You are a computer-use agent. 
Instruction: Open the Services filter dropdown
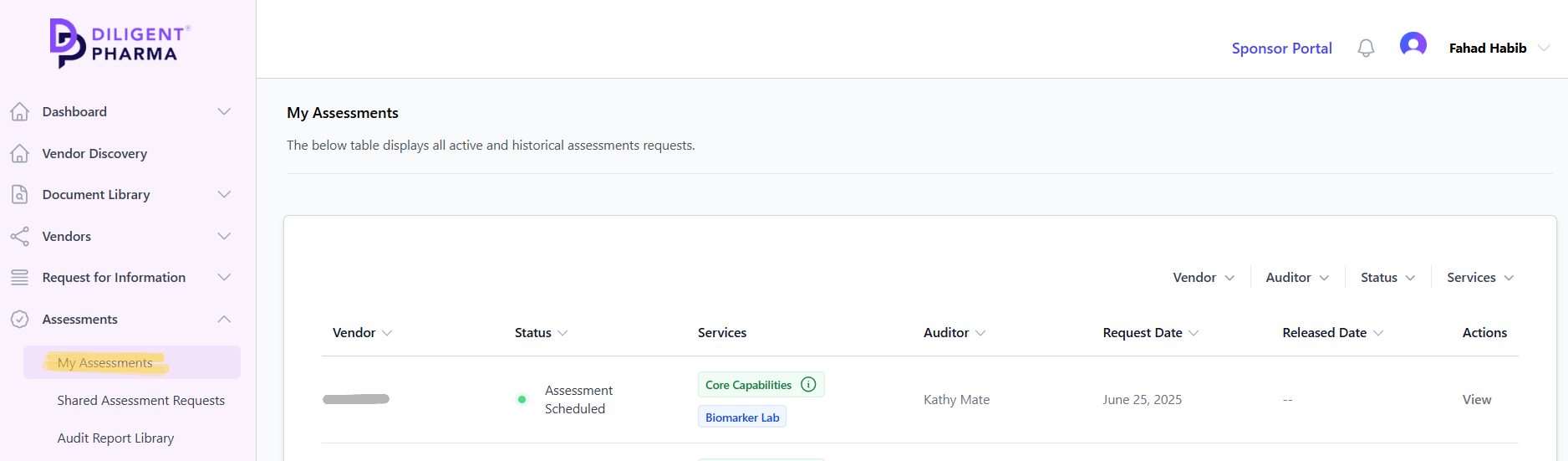click(x=1480, y=278)
